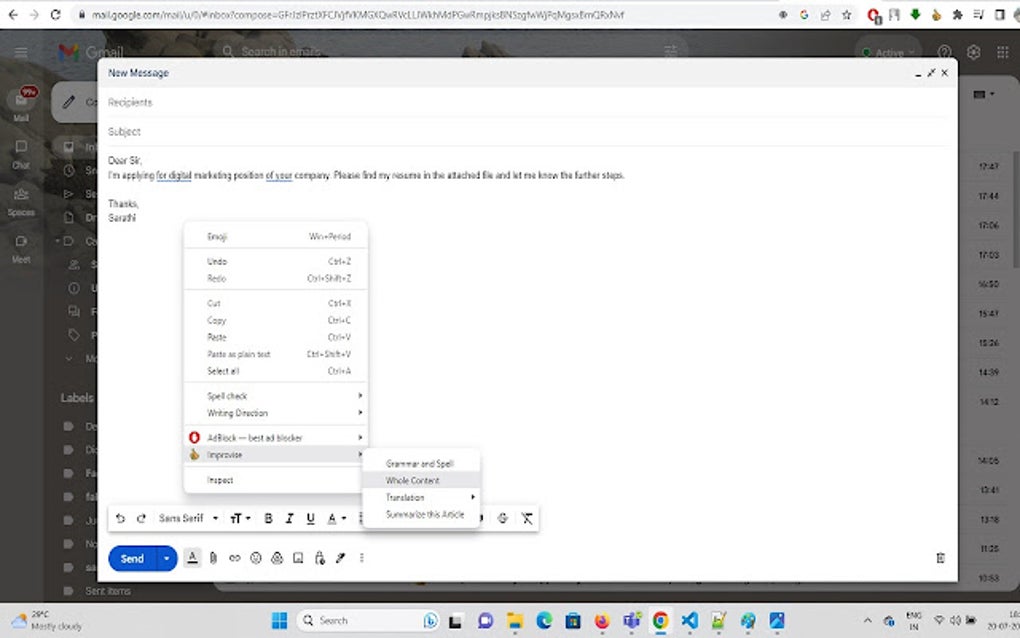Insert files using Google Drive icon

coord(277,558)
